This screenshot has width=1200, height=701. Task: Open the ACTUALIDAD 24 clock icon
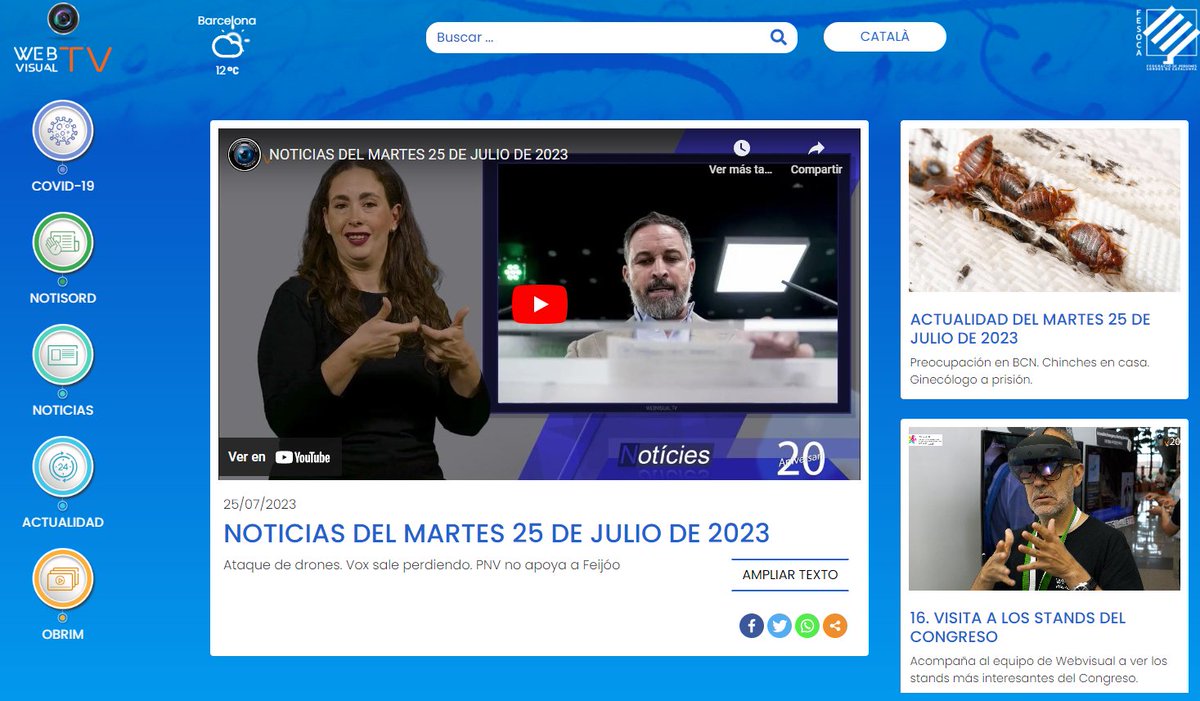63,466
